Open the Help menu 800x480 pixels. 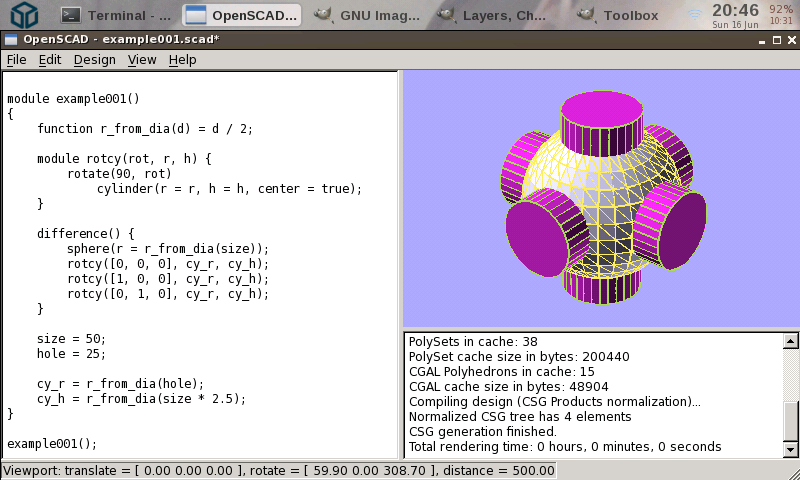(x=182, y=59)
